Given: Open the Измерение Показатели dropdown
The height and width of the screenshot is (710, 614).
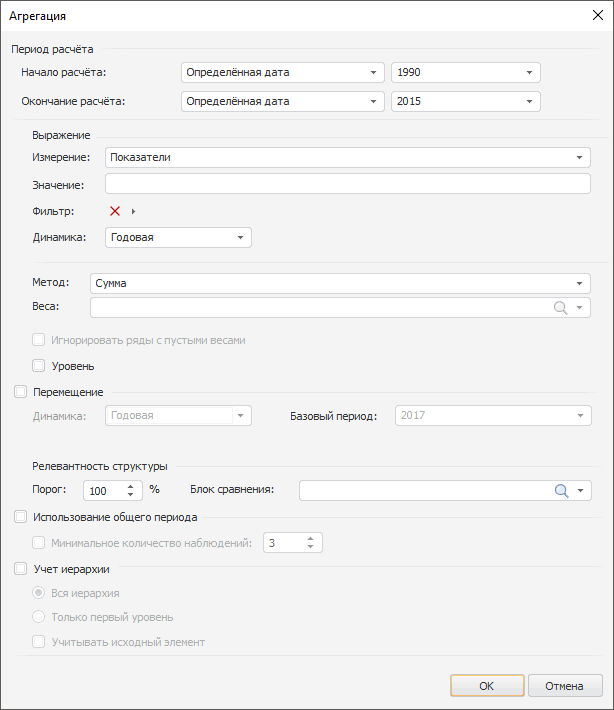Looking at the screenshot, I should pyautogui.click(x=579, y=157).
